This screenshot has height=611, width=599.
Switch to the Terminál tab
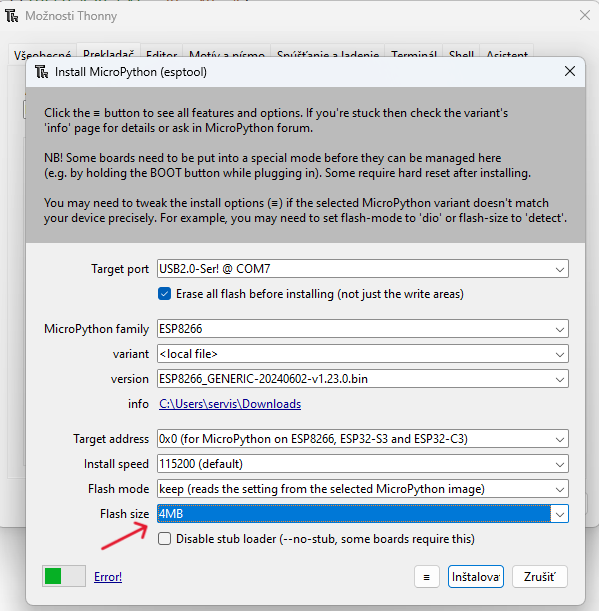413,54
